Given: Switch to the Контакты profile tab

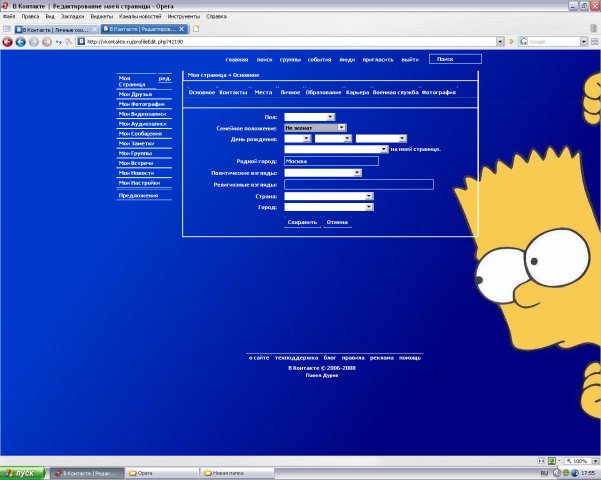Looking at the screenshot, I should coord(233,92).
